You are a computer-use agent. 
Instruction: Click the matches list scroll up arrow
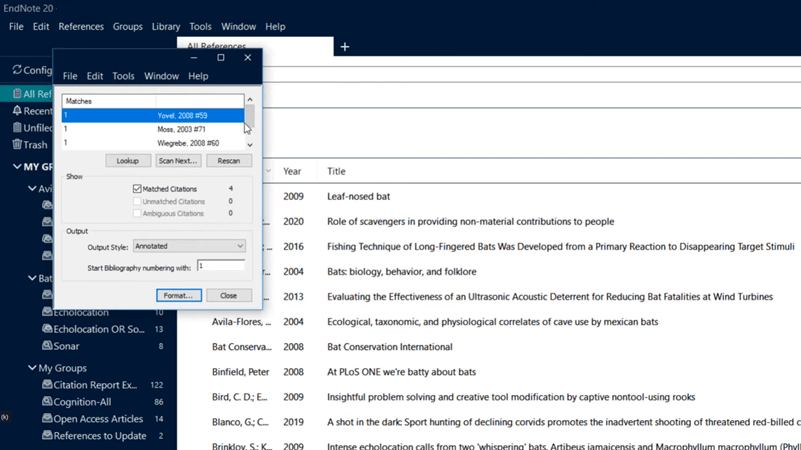pyautogui.click(x=250, y=100)
